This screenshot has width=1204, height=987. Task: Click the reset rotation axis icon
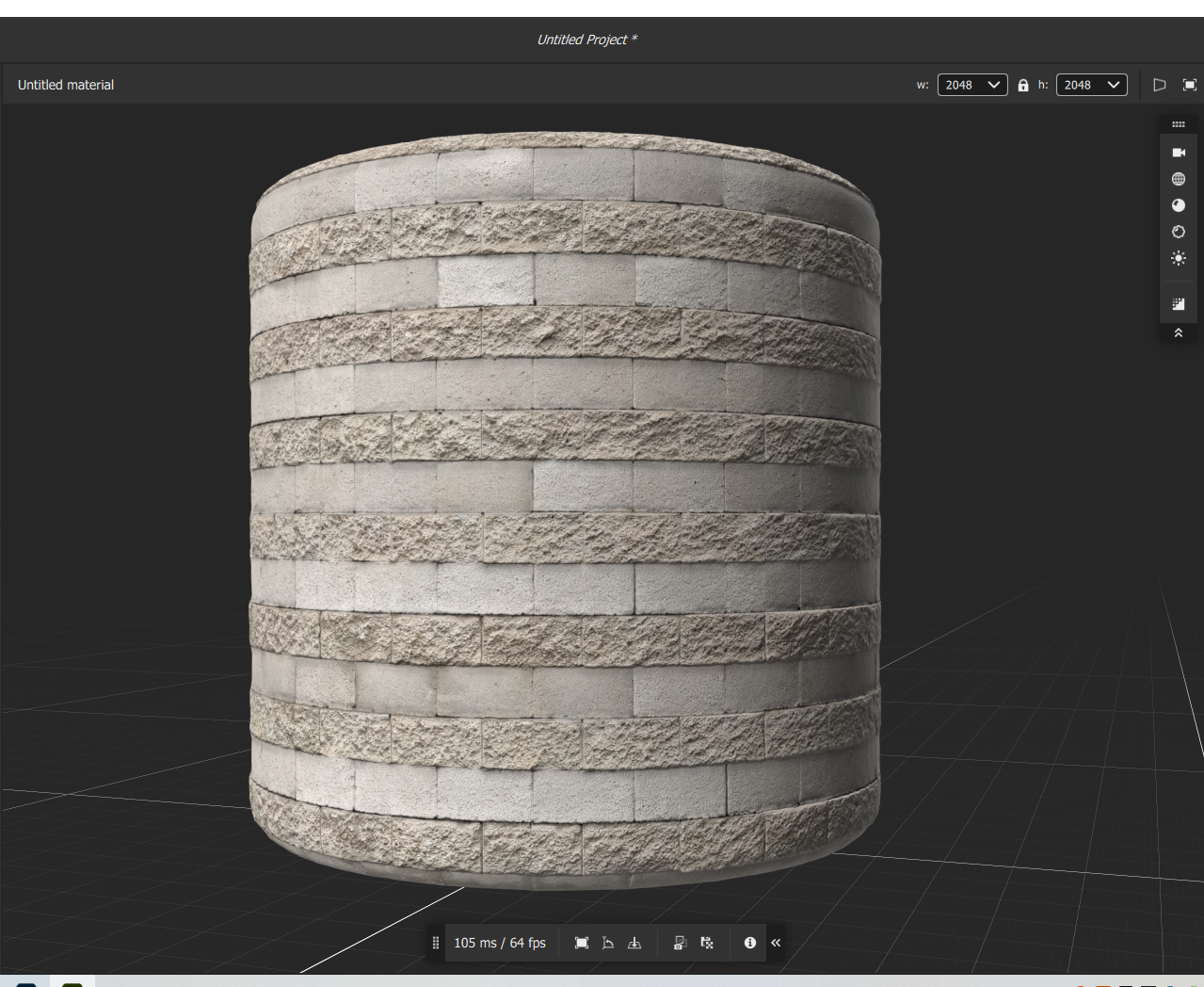608,943
